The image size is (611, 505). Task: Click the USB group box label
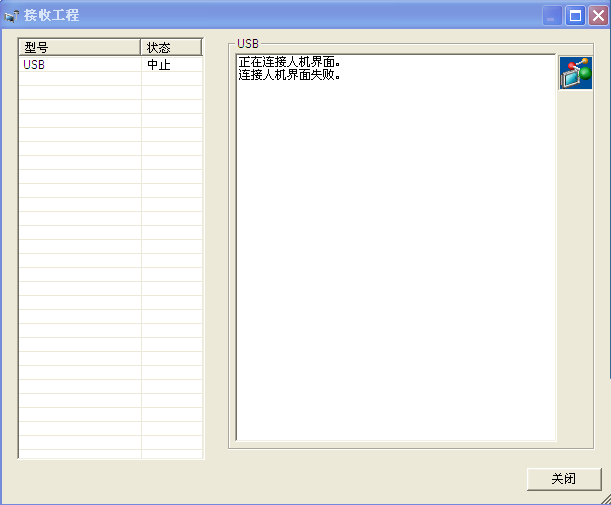pyautogui.click(x=247, y=44)
